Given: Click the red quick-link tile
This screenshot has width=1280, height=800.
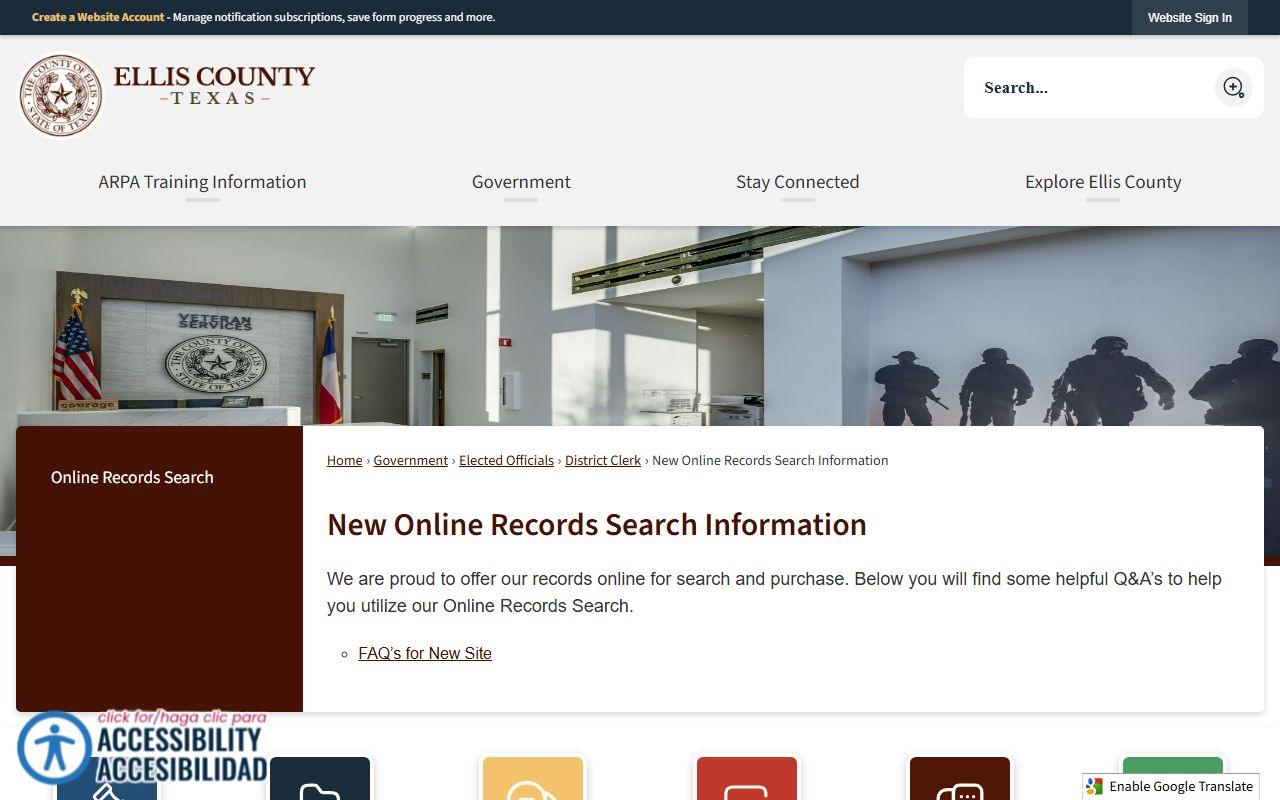Looking at the screenshot, I should [746, 778].
